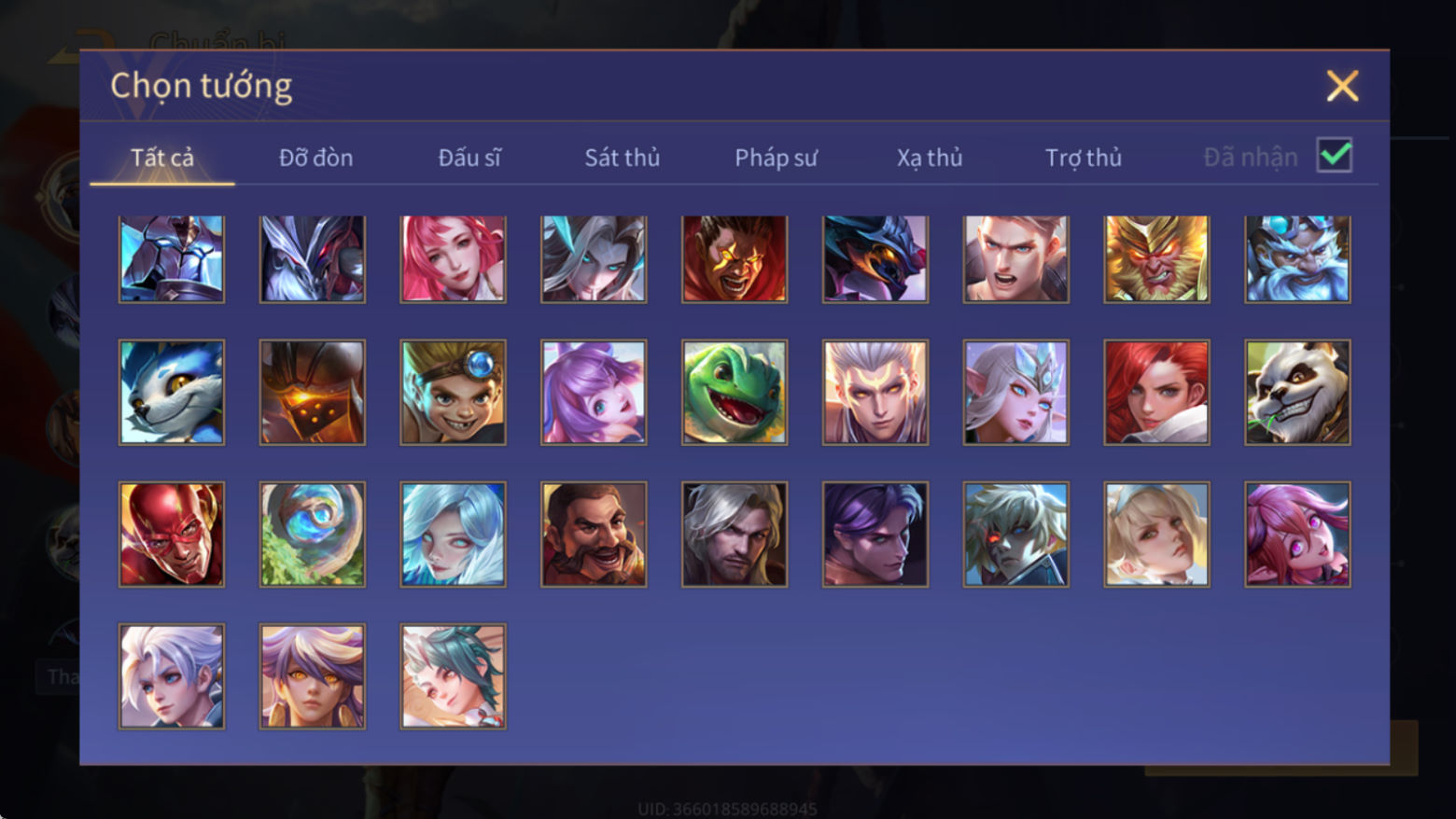Switch to the Đỡ đòn tab
The width and height of the screenshot is (1456, 819).
(x=315, y=158)
